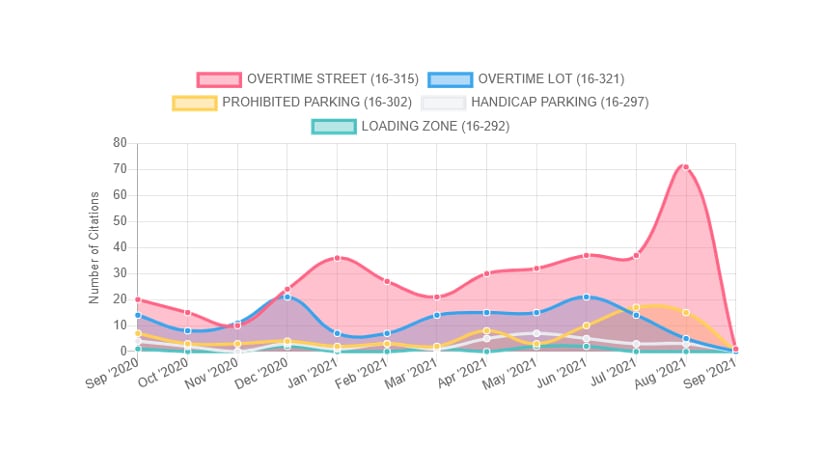824x462 pixels.
Task: Hide the OVERTIME LOT (16-321) series label
Action: coord(551,79)
